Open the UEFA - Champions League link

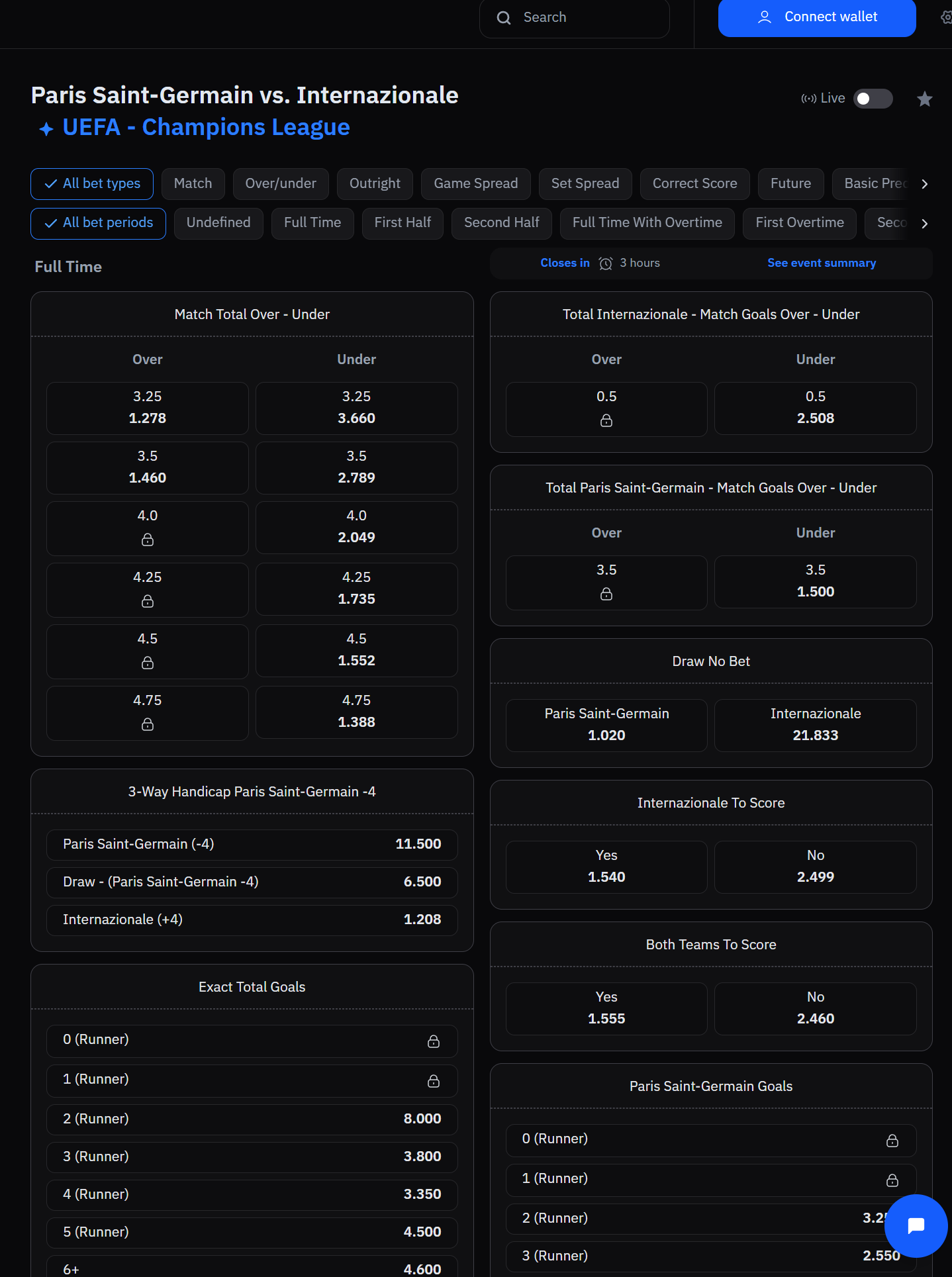point(206,128)
